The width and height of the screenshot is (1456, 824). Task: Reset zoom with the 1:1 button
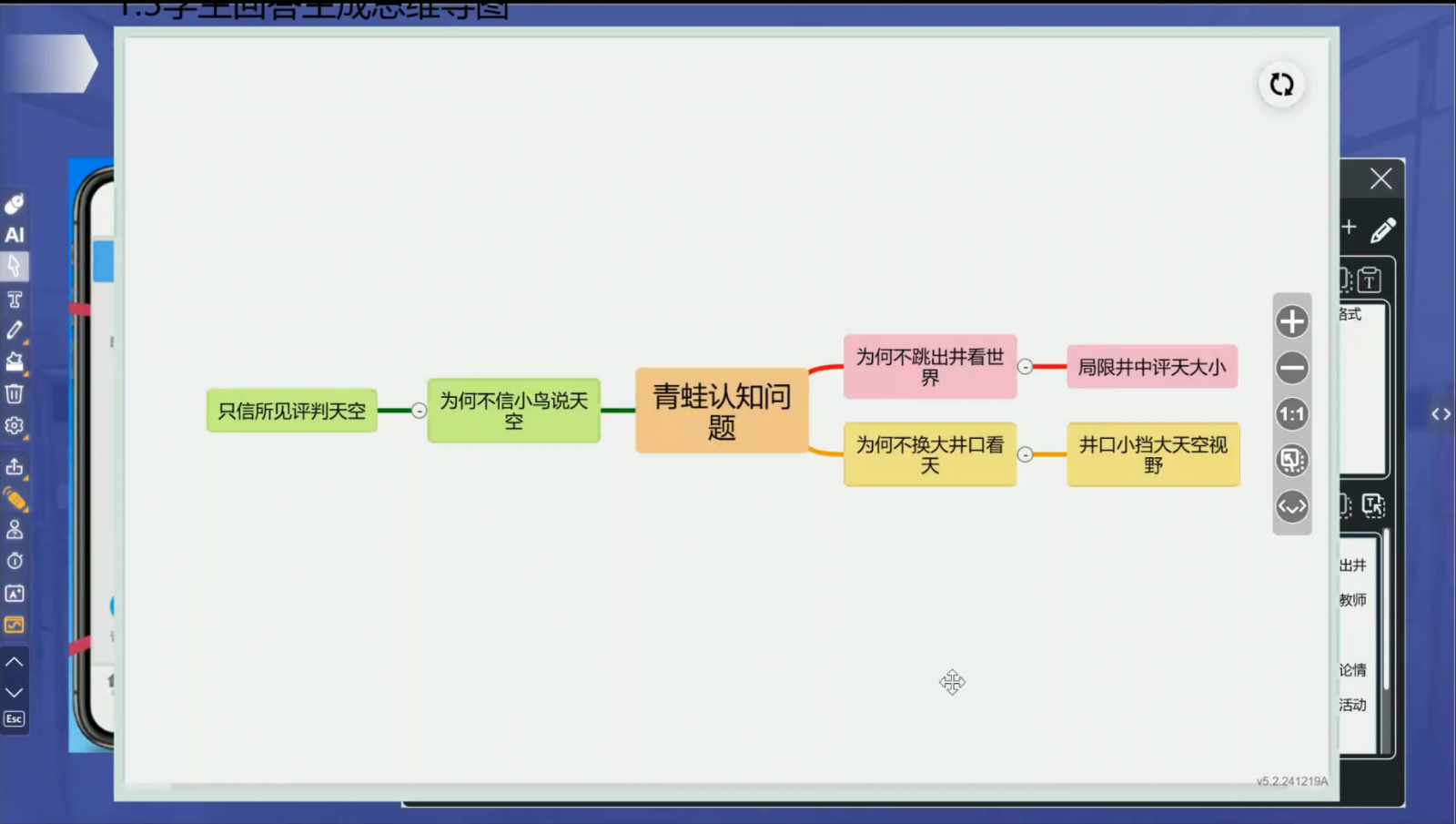pos(1291,414)
